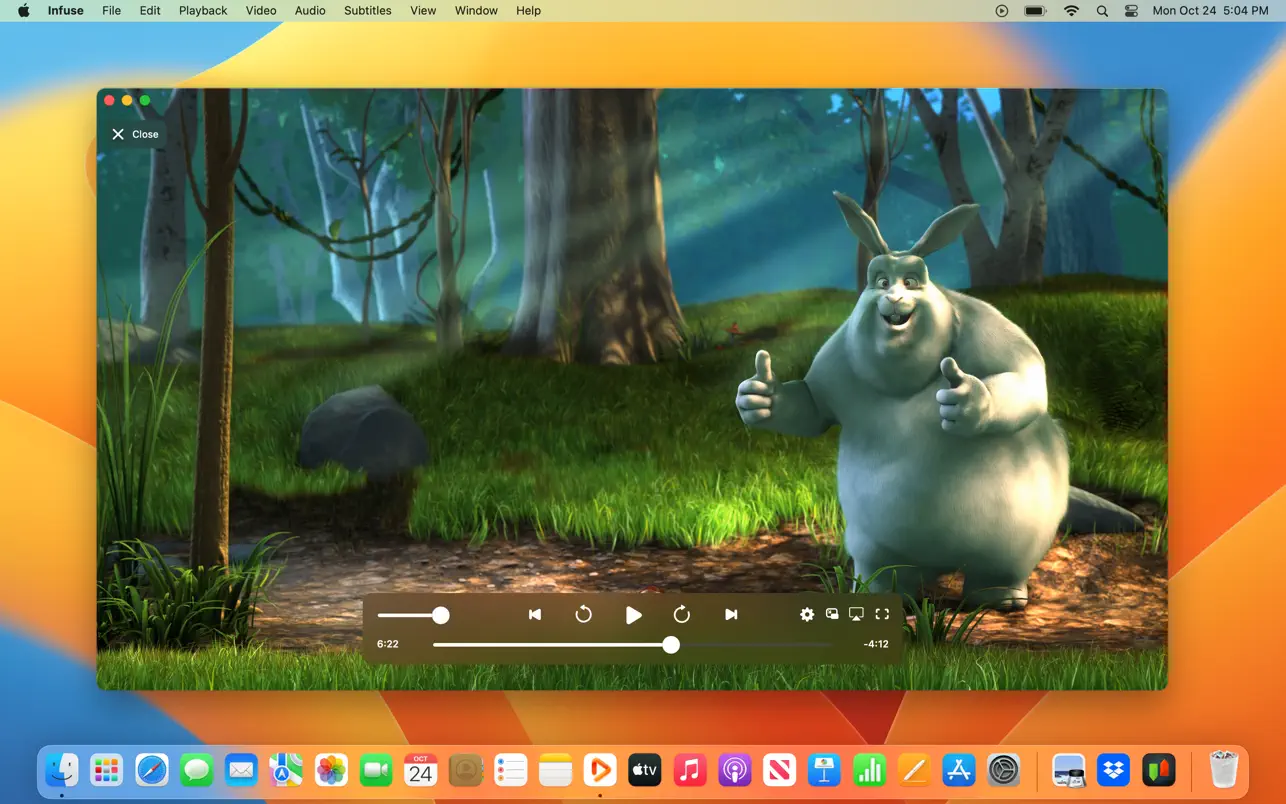1286x804 pixels.
Task: Open Maps from the Dock
Action: click(x=286, y=770)
